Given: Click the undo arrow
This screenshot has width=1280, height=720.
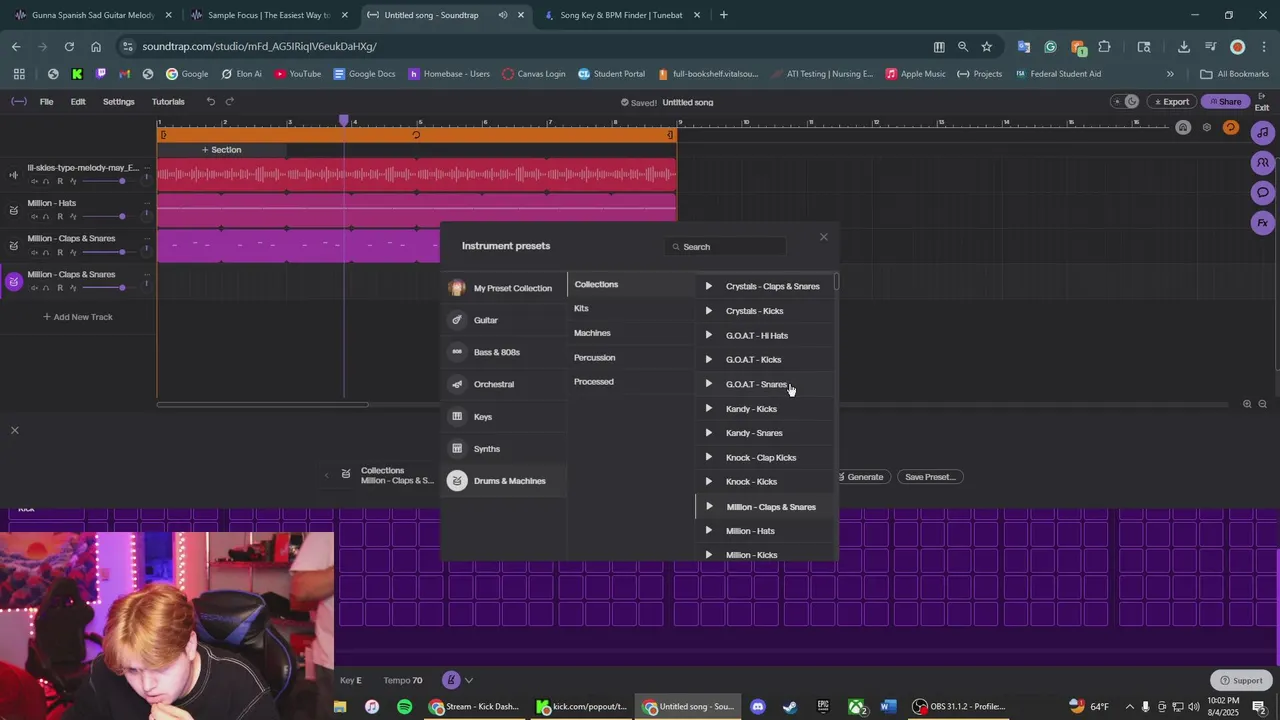Looking at the screenshot, I should 210,101.
